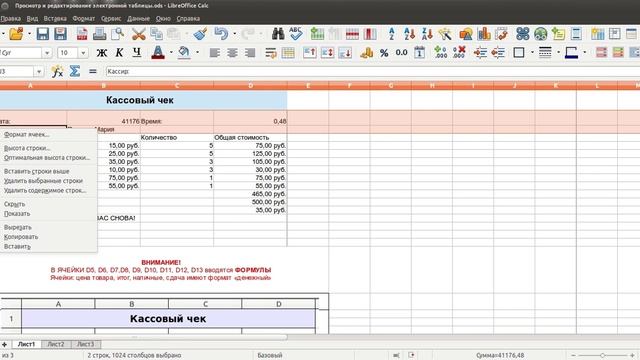The width and height of the screenshot is (640, 360).
Task: Click the Undo arrow icon
Action: pyautogui.click(x=221, y=33)
